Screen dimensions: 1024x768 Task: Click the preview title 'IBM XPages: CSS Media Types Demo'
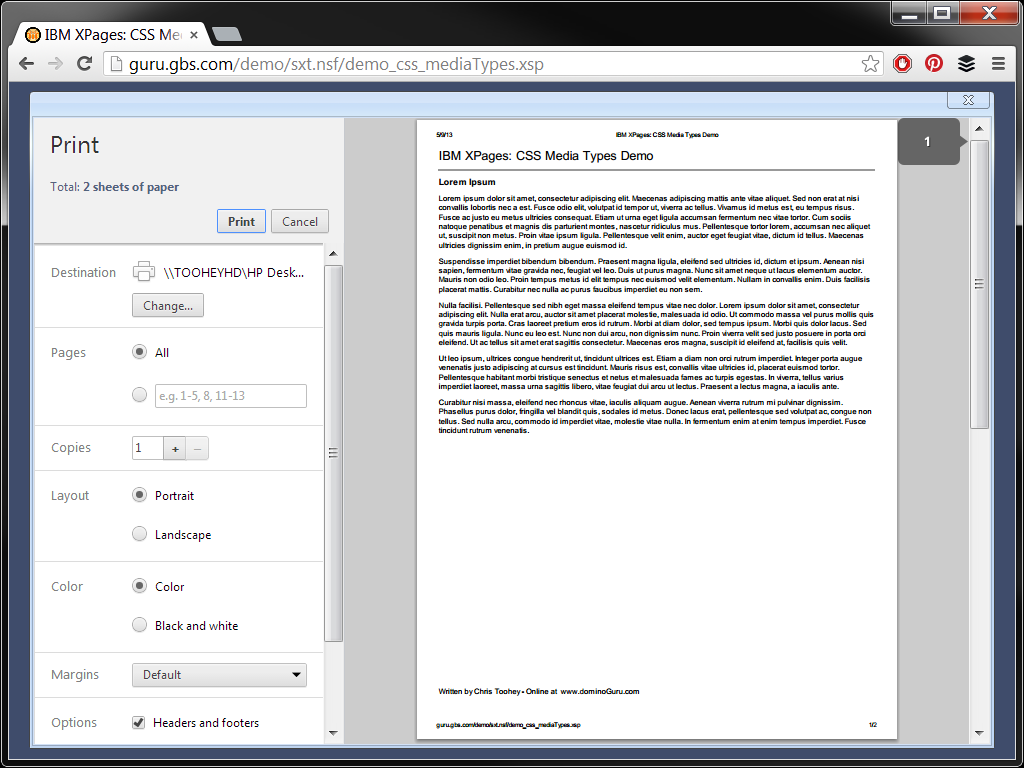point(546,156)
